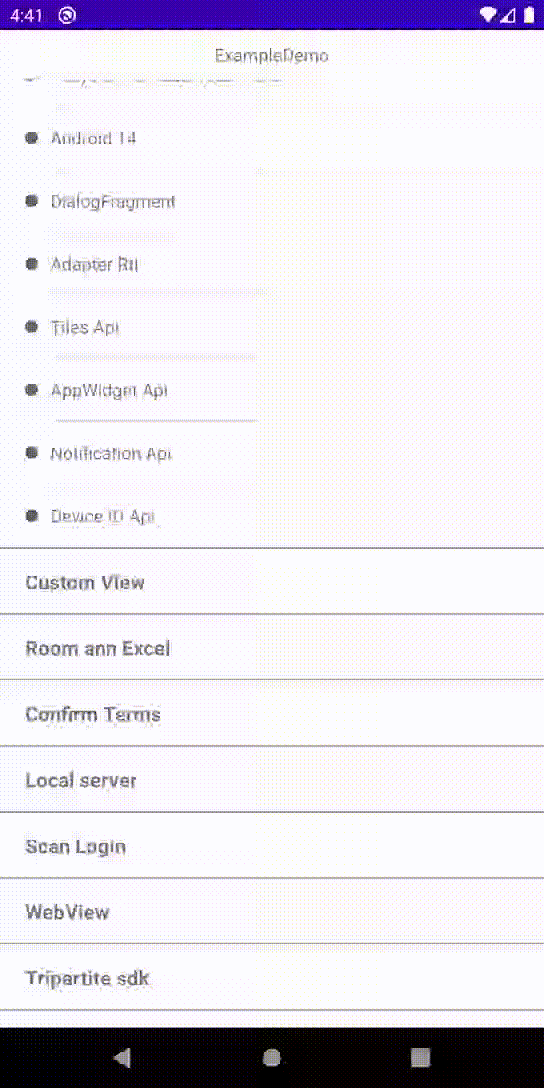Open the Android 14 item

[x=93, y=138]
